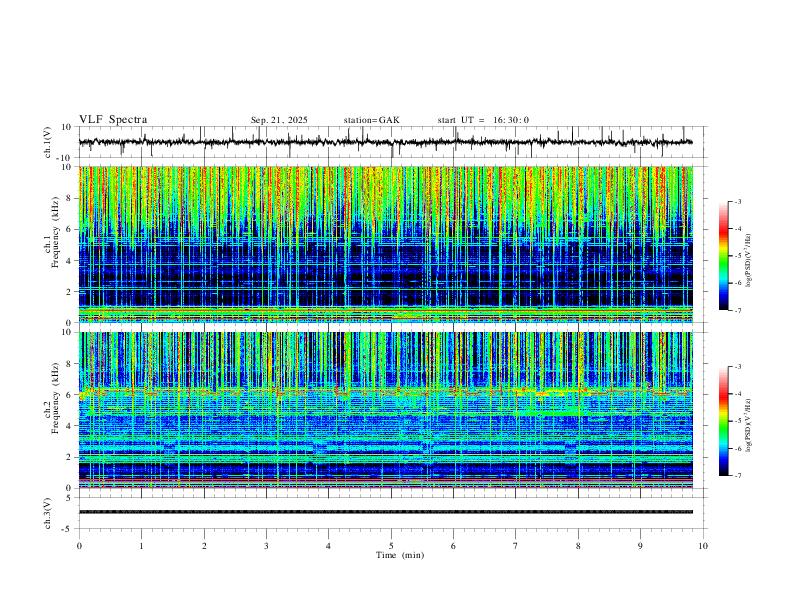Click the 'Time (min)' axis label
The height and width of the screenshot is (612, 792).
(x=400, y=555)
